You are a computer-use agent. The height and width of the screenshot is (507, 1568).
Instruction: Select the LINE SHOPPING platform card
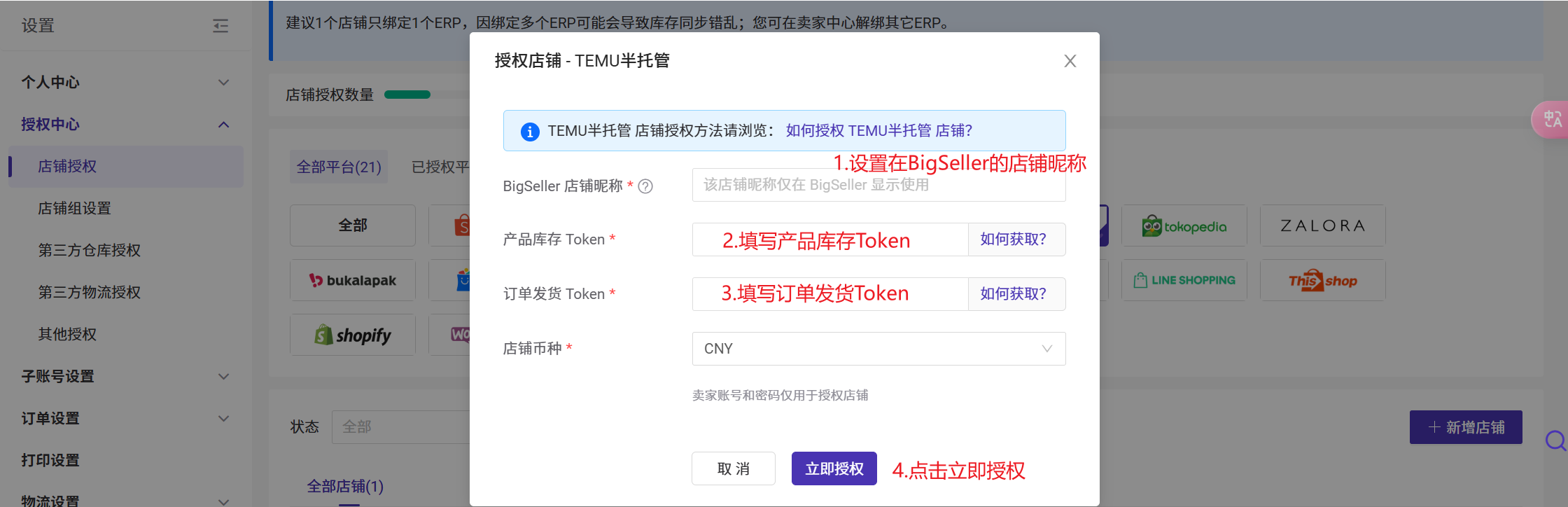[1184, 280]
